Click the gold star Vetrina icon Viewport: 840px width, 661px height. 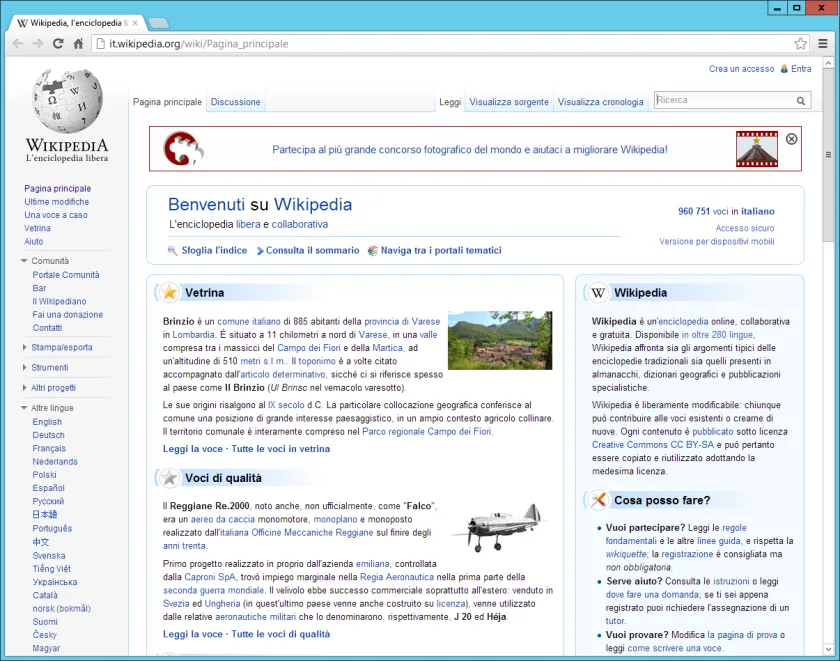[x=169, y=292]
